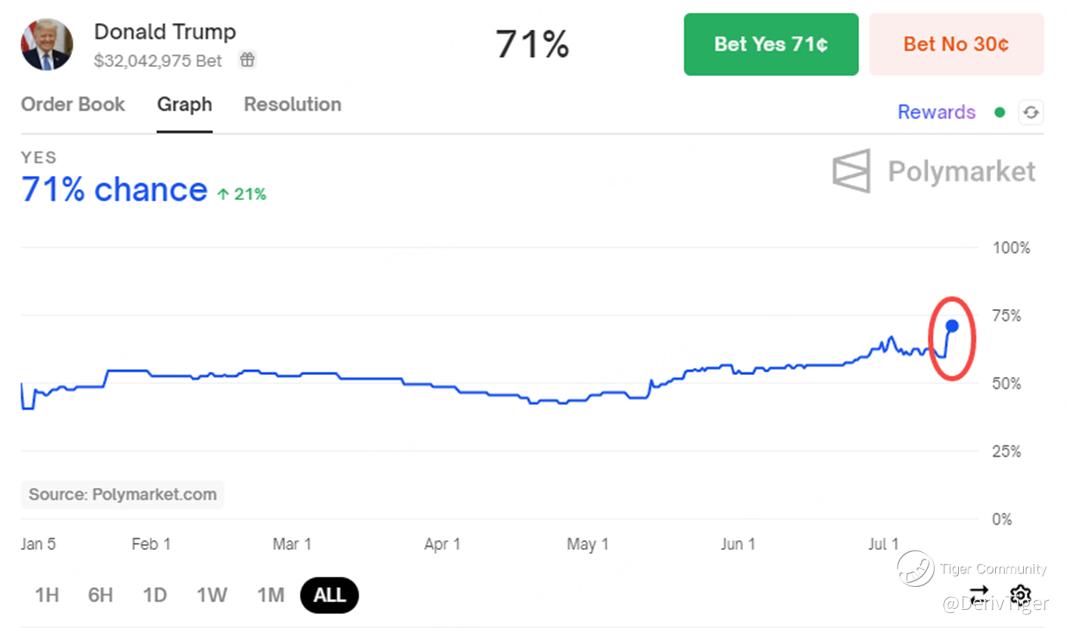This screenshot has width=1069, height=628.
Task: Click the gift rewards icon beside bet volume
Action: [x=247, y=60]
